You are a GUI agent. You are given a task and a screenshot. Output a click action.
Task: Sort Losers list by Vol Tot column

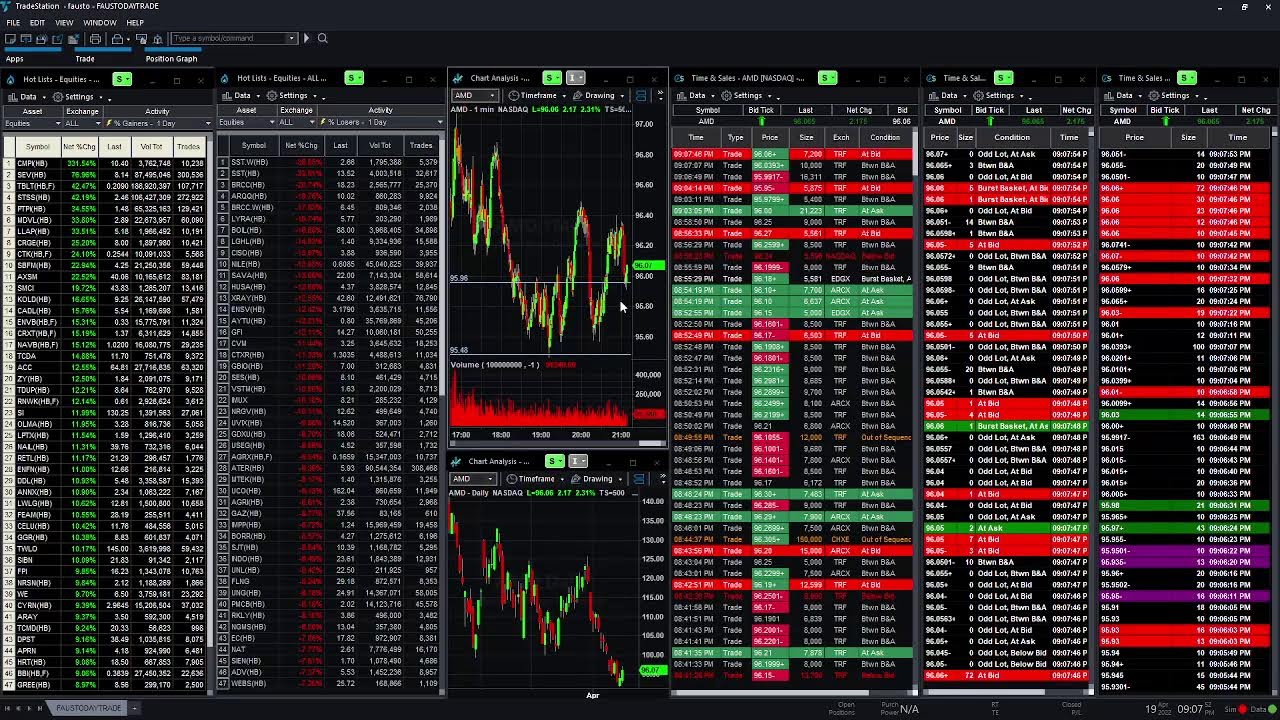click(380, 146)
